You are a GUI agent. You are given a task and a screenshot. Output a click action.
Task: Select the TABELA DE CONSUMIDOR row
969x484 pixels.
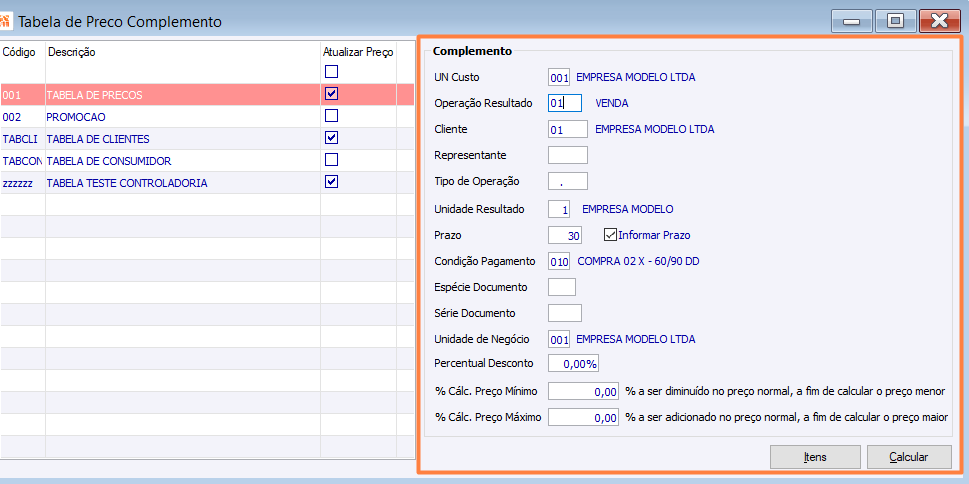(207, 161)
